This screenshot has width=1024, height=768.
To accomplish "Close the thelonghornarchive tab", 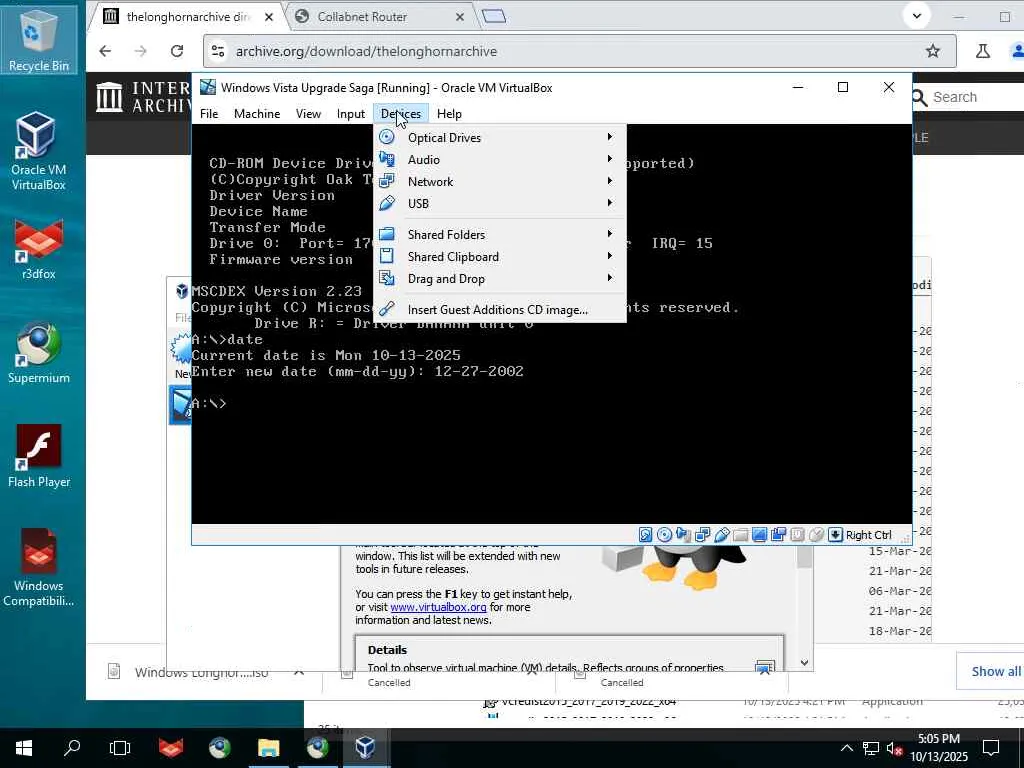I will [269, 17].
